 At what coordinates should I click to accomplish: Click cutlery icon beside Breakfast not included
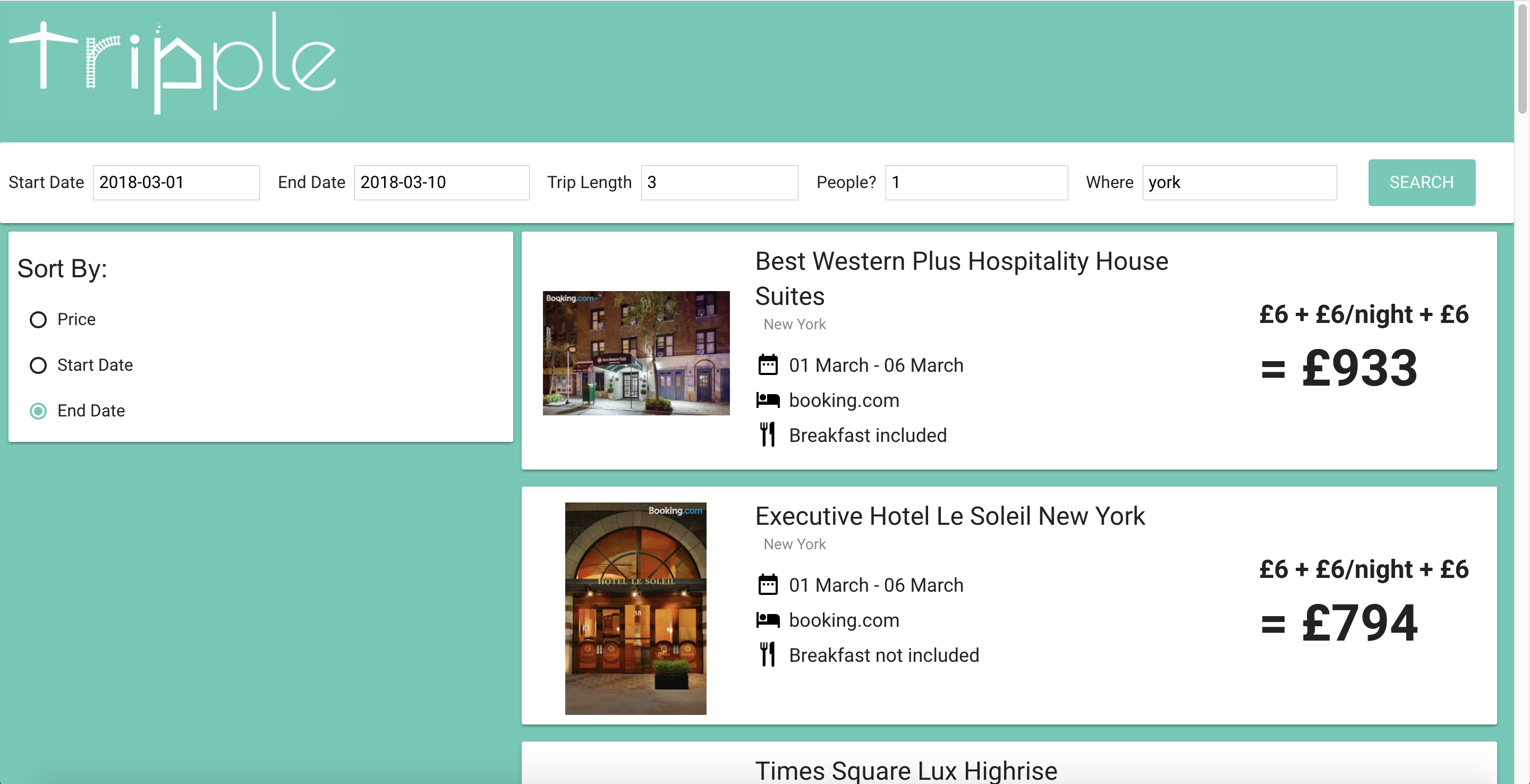(x=767, y=654)
